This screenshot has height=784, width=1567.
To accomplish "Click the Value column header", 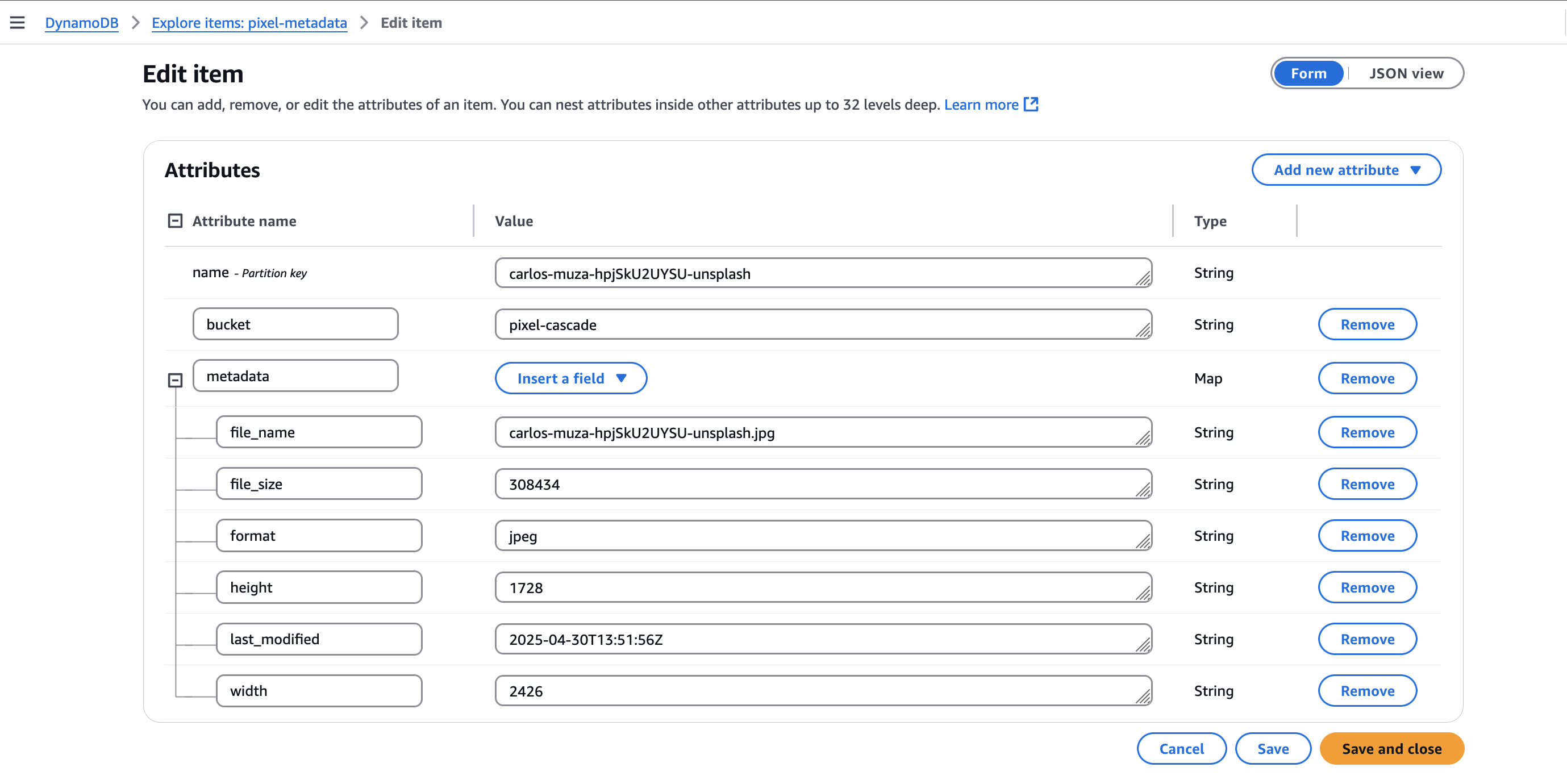I will tap(514, 221).
